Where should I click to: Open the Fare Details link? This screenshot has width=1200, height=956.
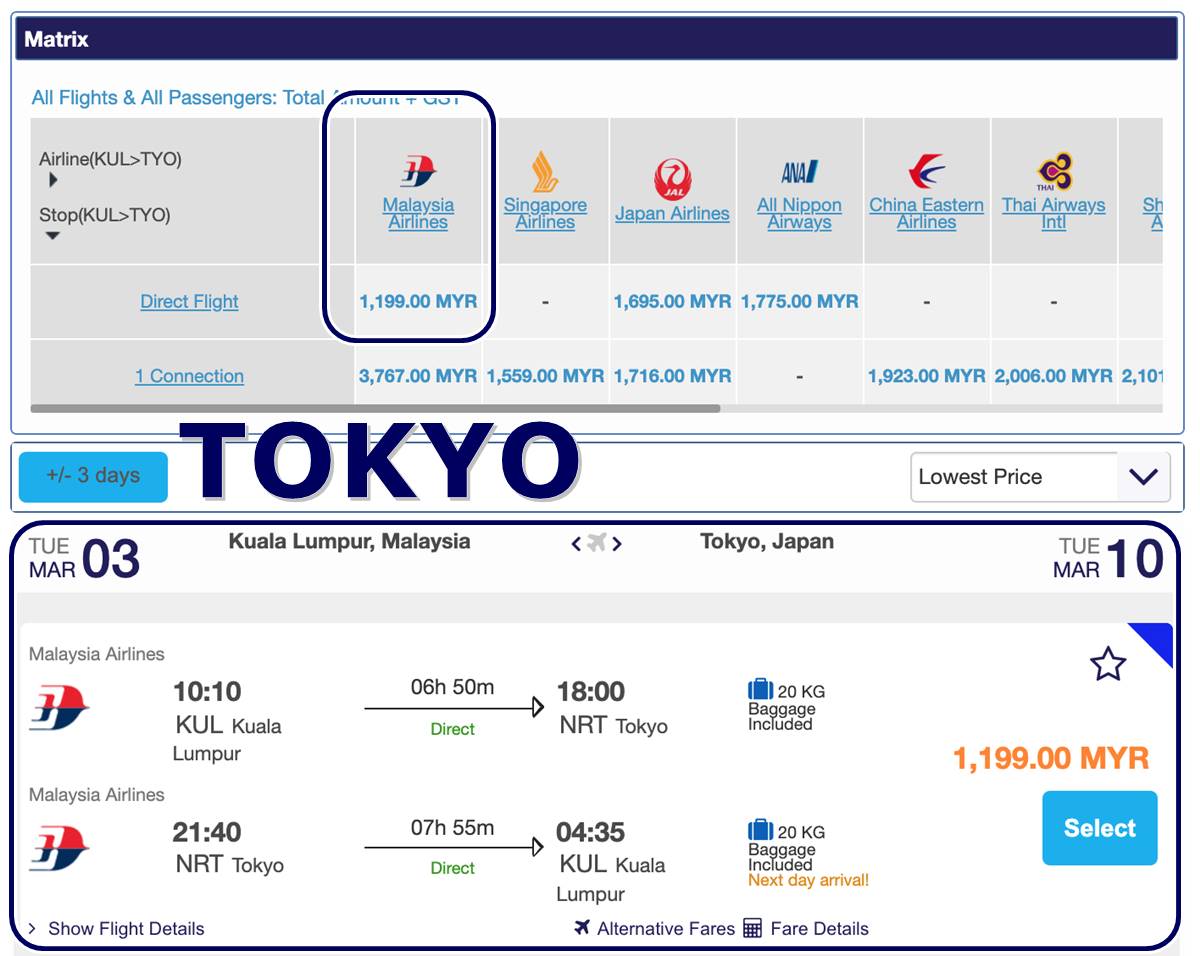(x=819, y=928)
